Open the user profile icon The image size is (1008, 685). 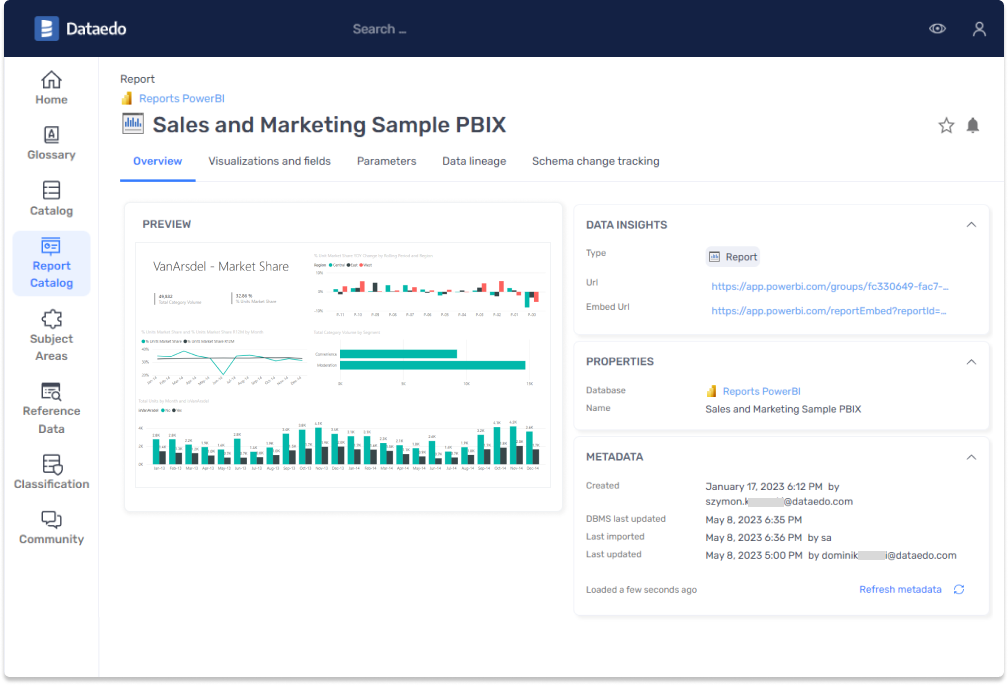[x=979, y=28]
